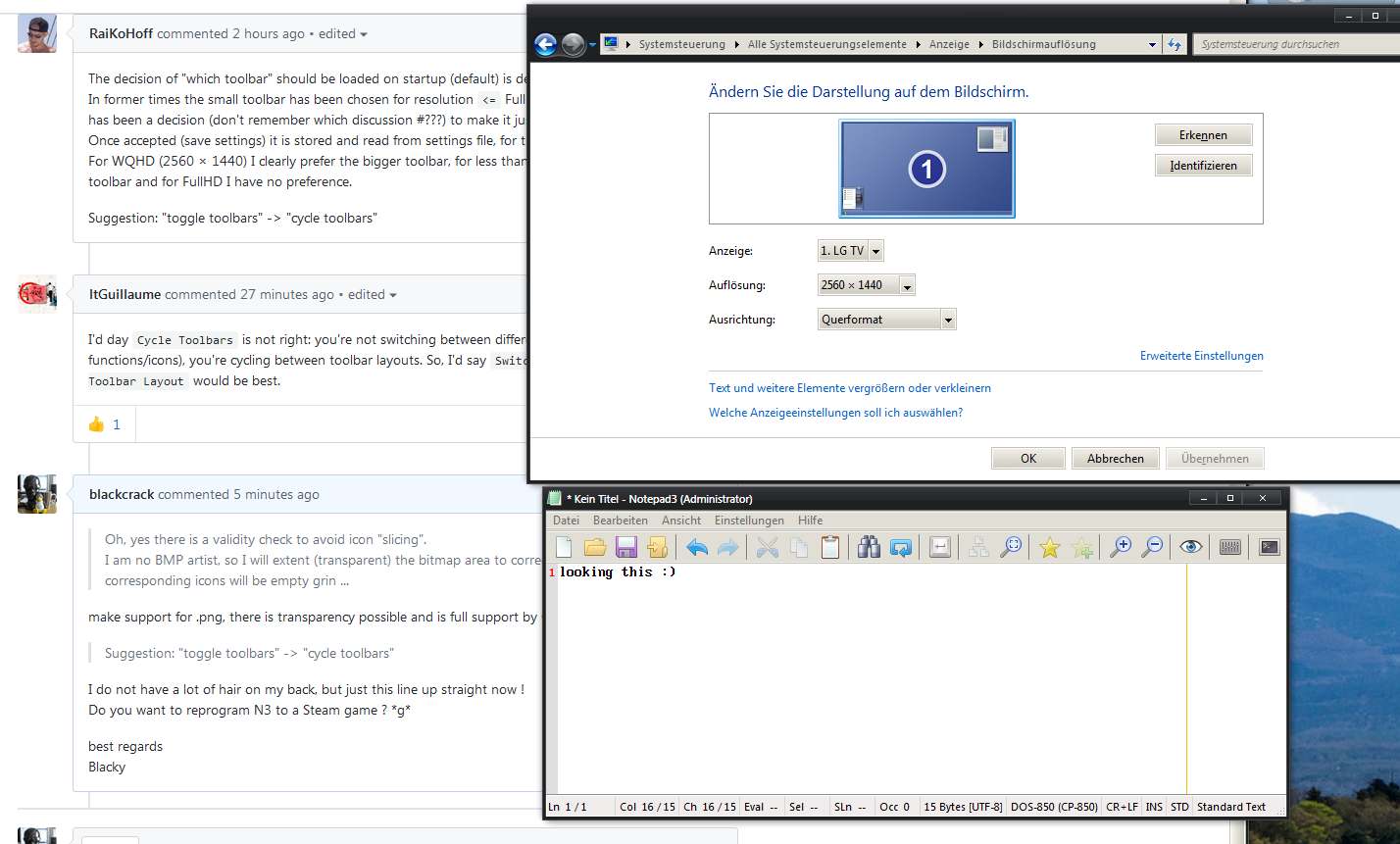Toggle word wrap in Notepad3 toolbar

pos(940,547)
